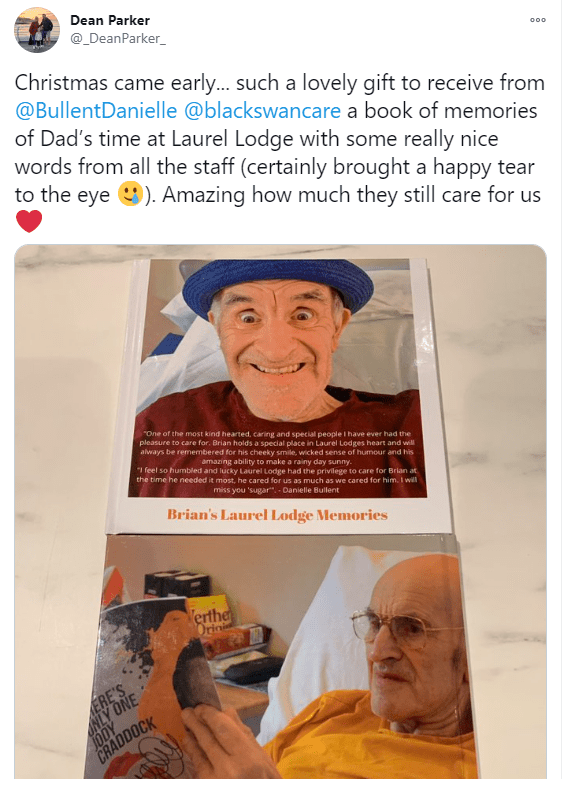Click the Werther's Original packet in photo

click(210, 619)
